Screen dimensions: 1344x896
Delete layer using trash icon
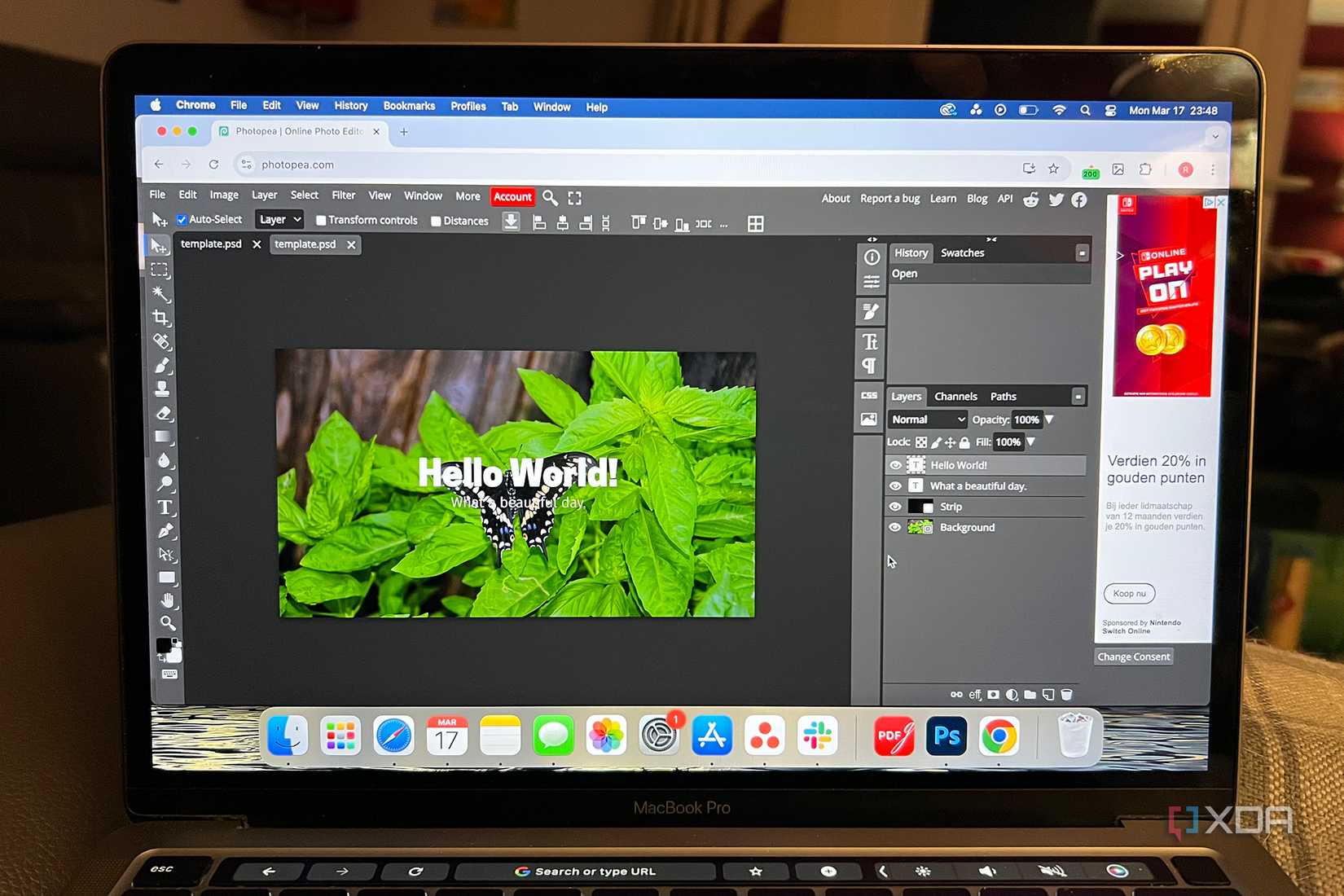[x=1066, y=695]
